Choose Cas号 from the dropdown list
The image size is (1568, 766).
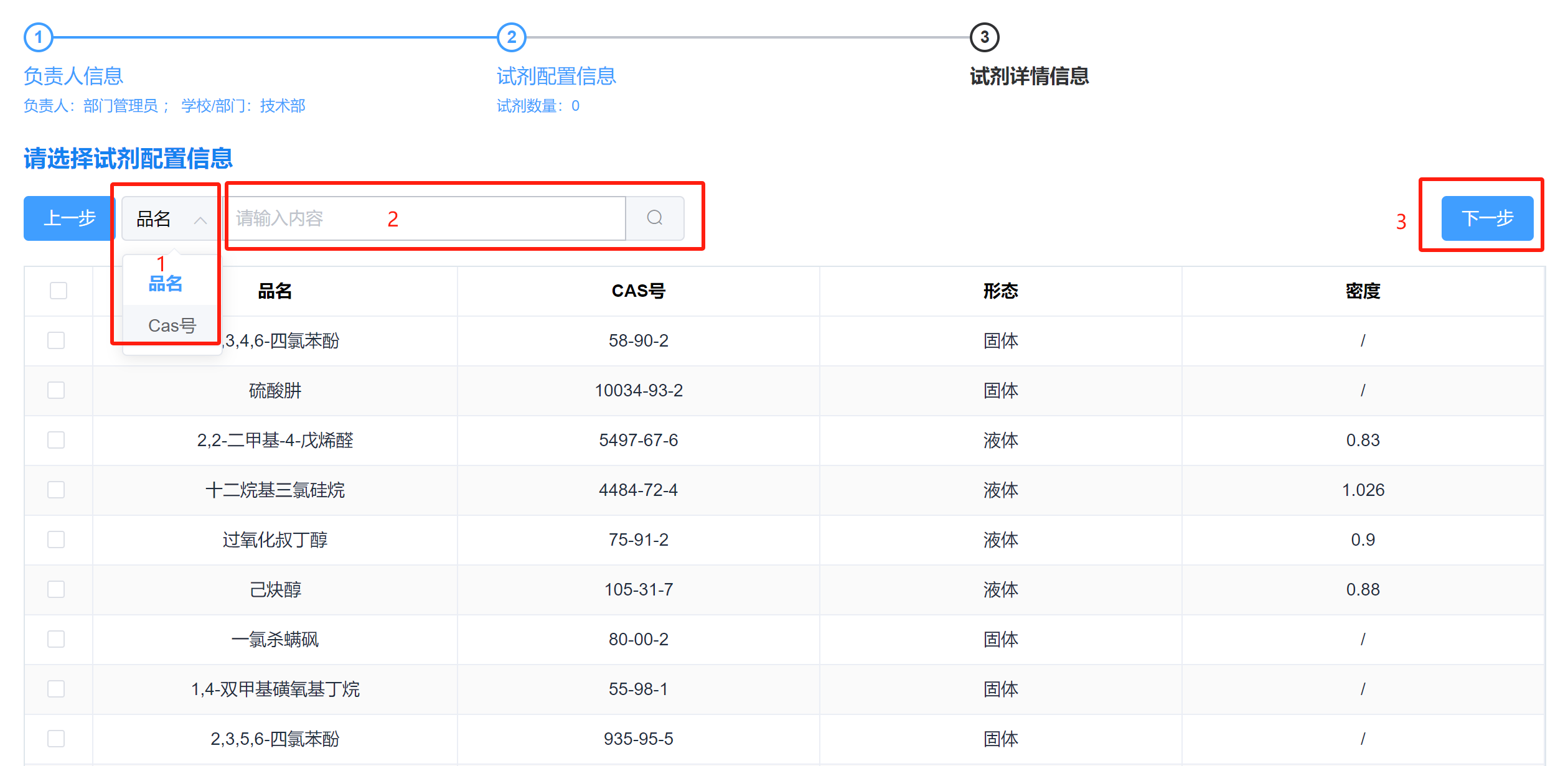point(172,325)
